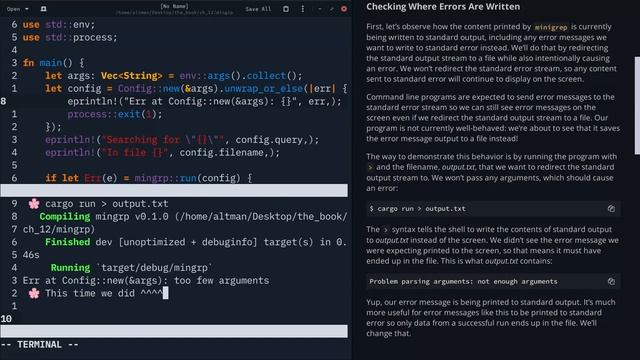Copy the 'Problem parsing arguments' code block

pos(611,281)
